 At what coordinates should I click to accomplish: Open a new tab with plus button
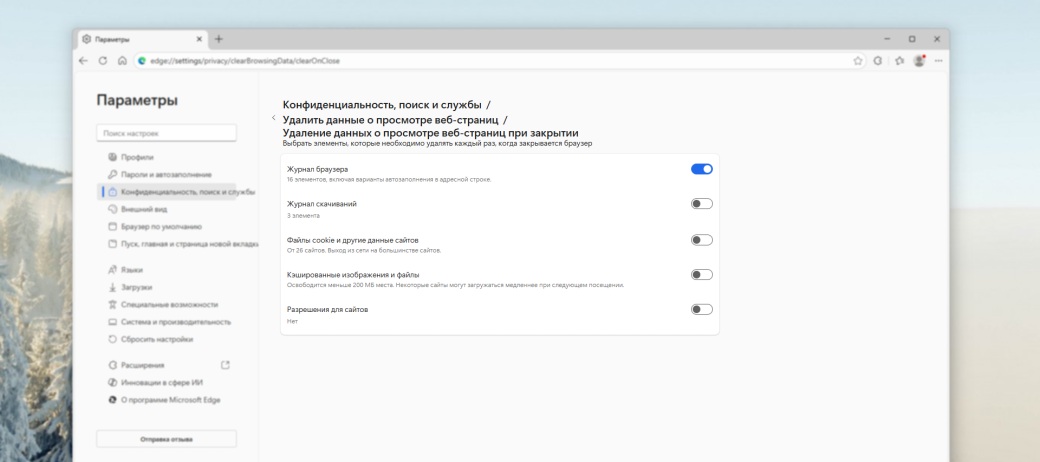click(x=219, y=39)
